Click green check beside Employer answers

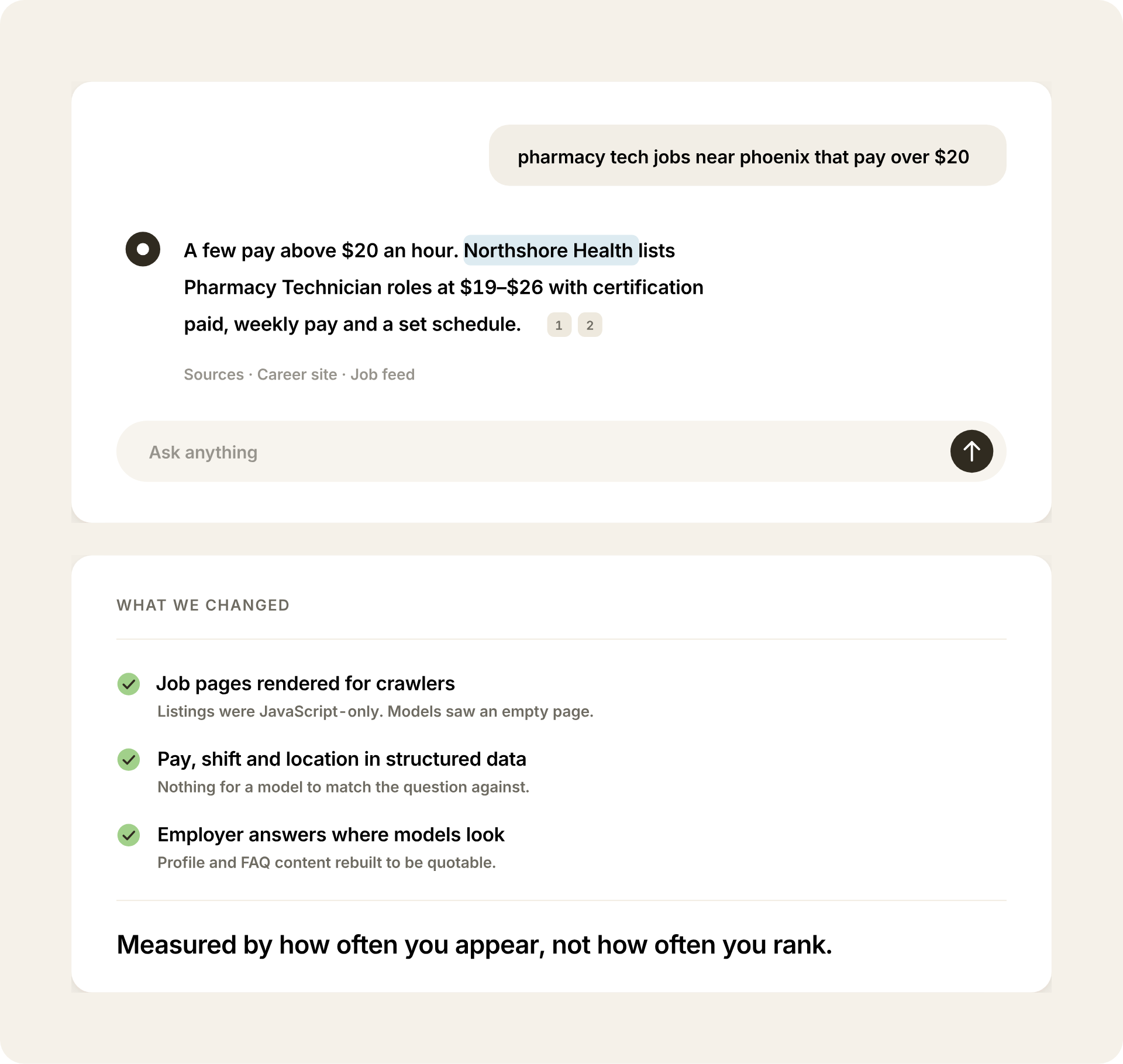point(129,835)
